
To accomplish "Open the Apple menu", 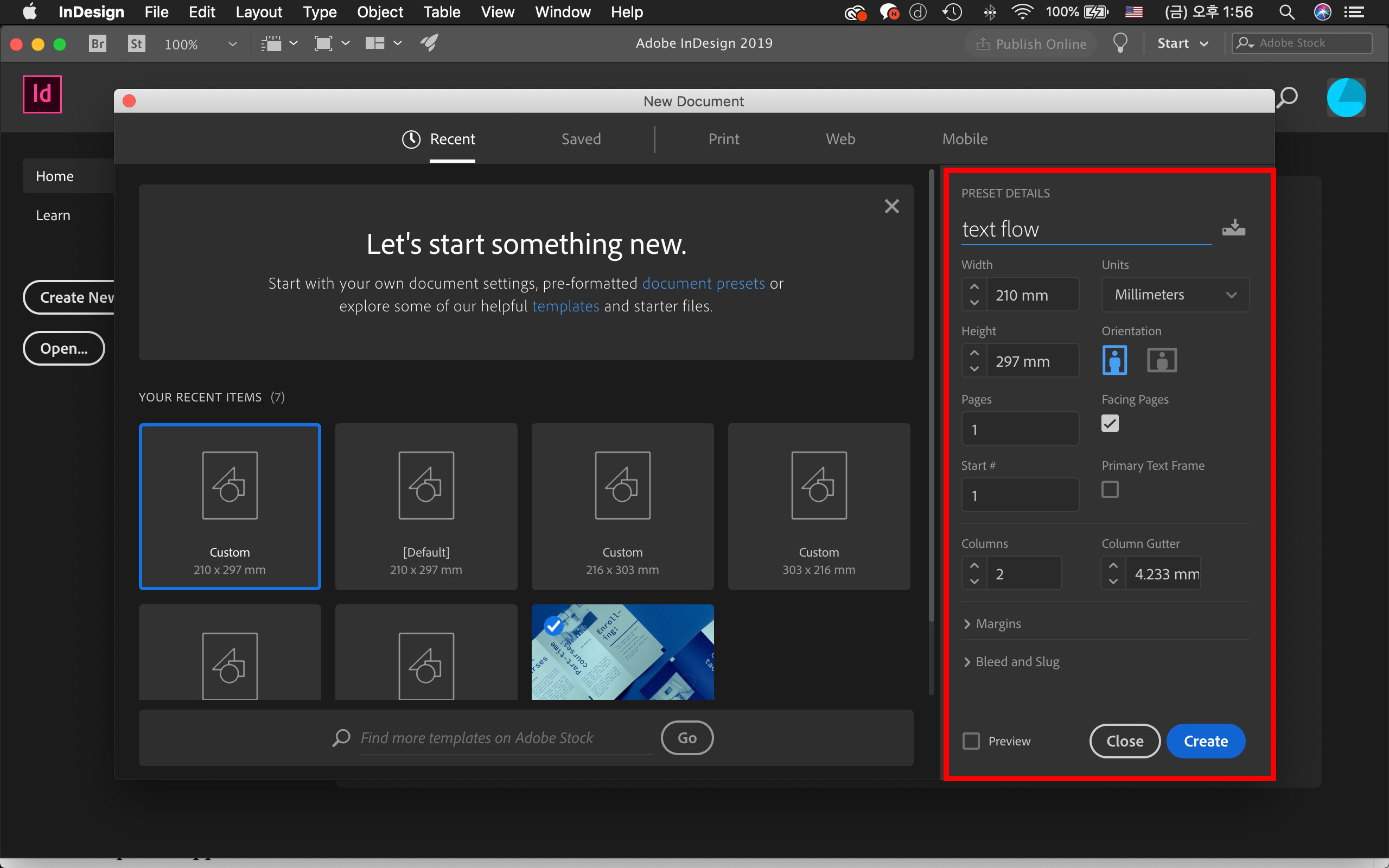I will [x=29, y=12].
